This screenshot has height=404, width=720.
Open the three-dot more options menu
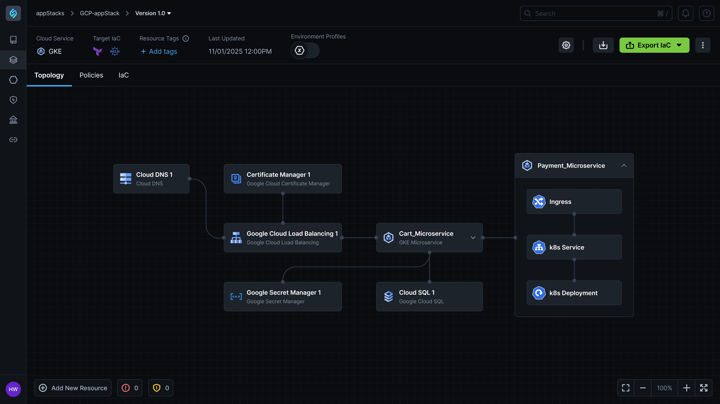(x=703, y=45)
